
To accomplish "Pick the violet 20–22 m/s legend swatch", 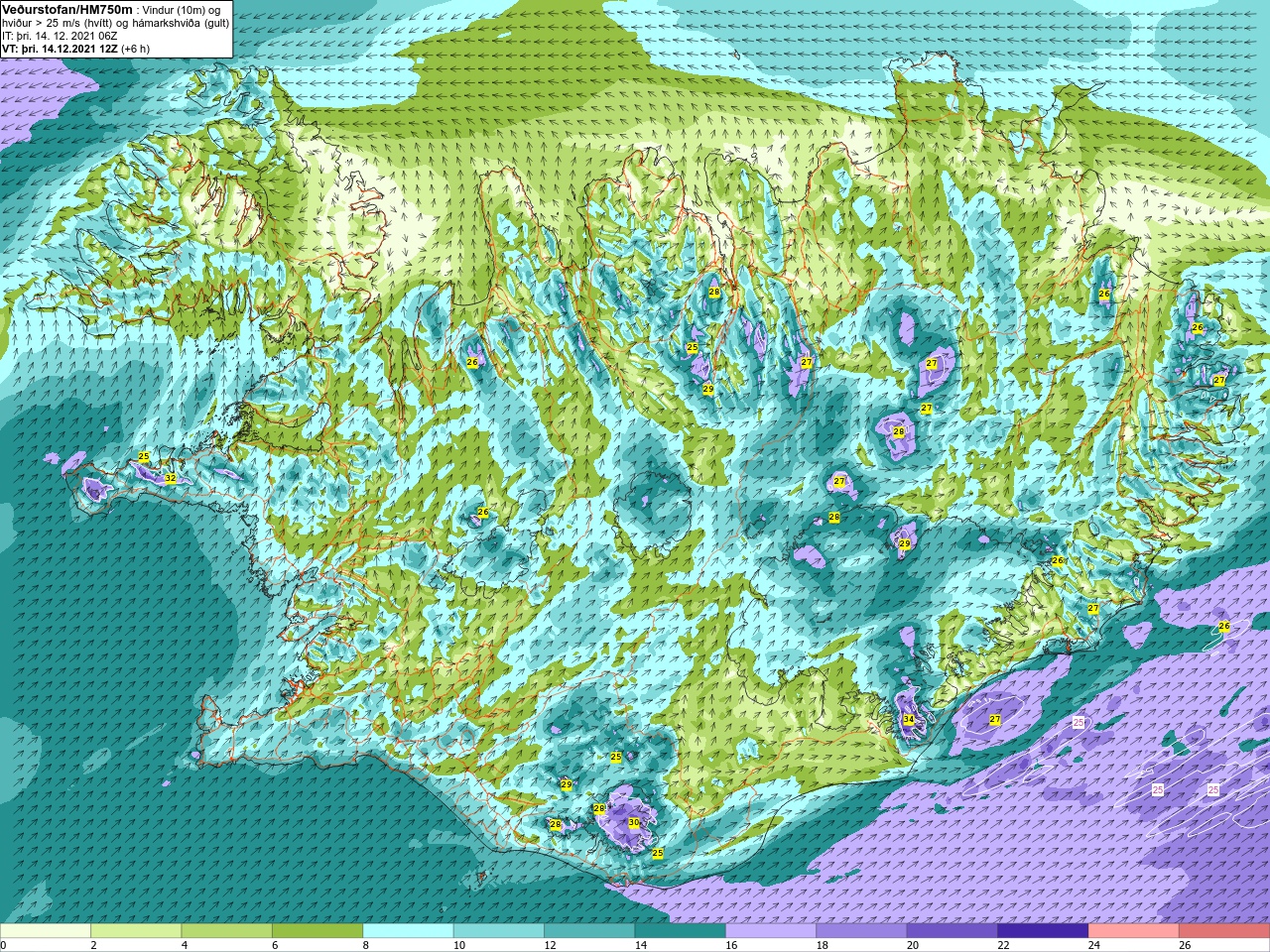I will click(x=952, y=930).
